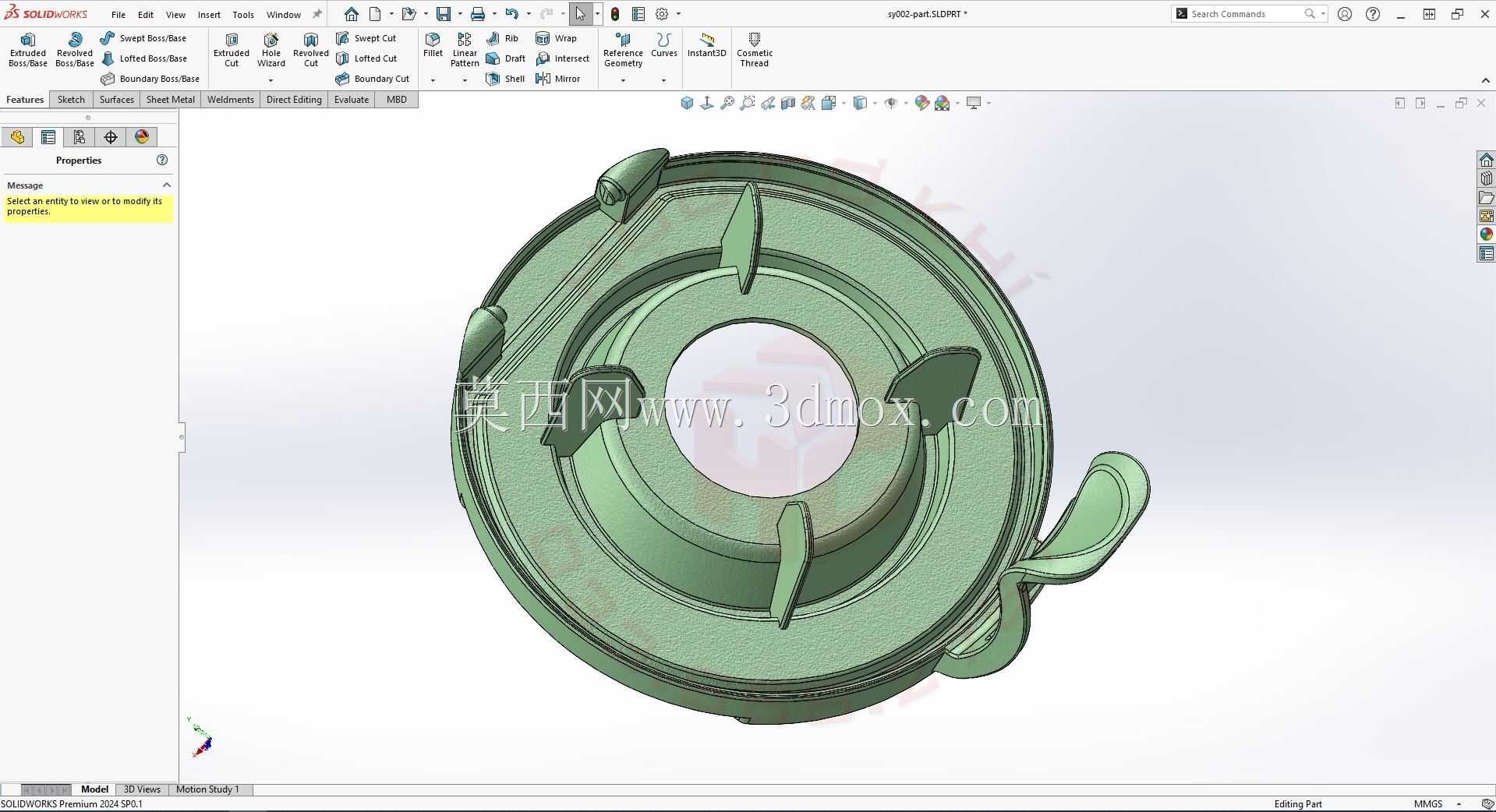Select the Swept Cut feature

[366, 38]
